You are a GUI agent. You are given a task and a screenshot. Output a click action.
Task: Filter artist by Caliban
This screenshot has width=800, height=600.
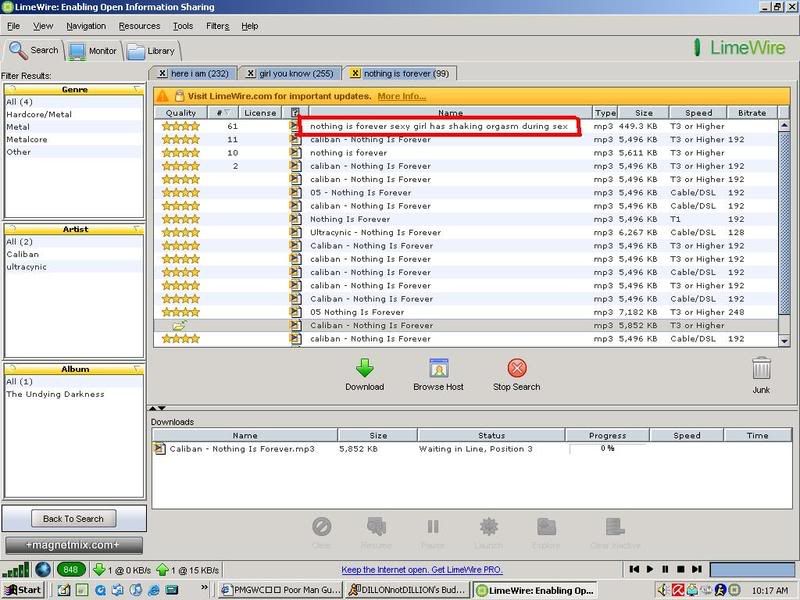tap(74, 254)
